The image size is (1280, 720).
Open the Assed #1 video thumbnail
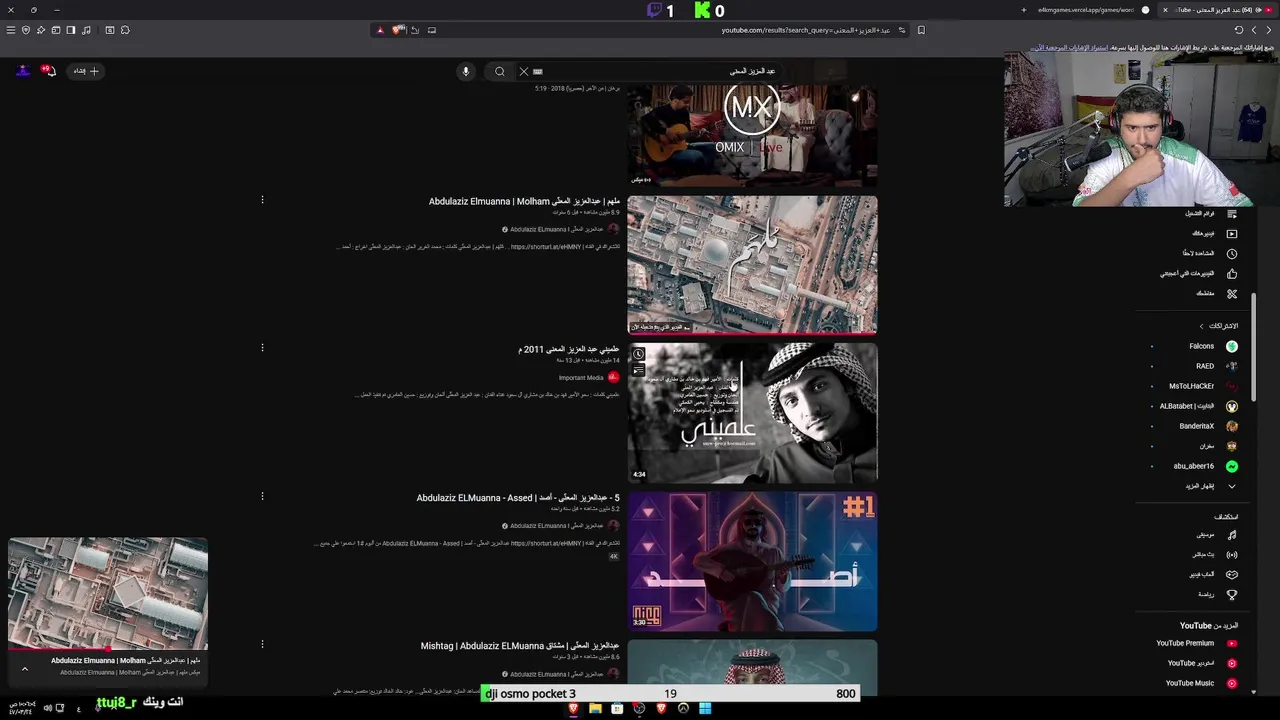click(752, 561)
